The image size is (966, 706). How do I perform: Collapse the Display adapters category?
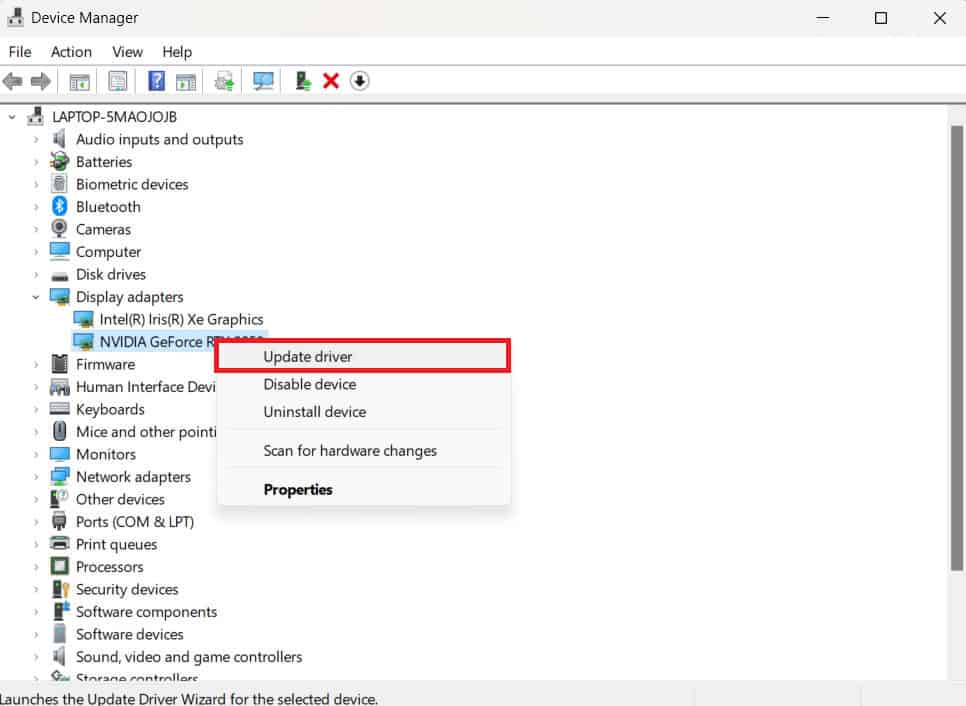pyautogui.click(x=36, y=297)
